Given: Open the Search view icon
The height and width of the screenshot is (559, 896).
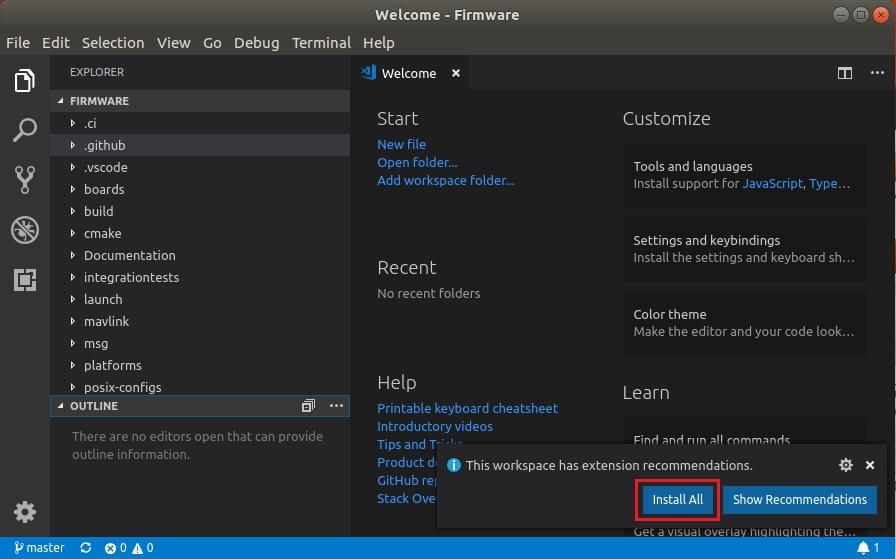Looking at the screenshot, I should tap(25, 130).
